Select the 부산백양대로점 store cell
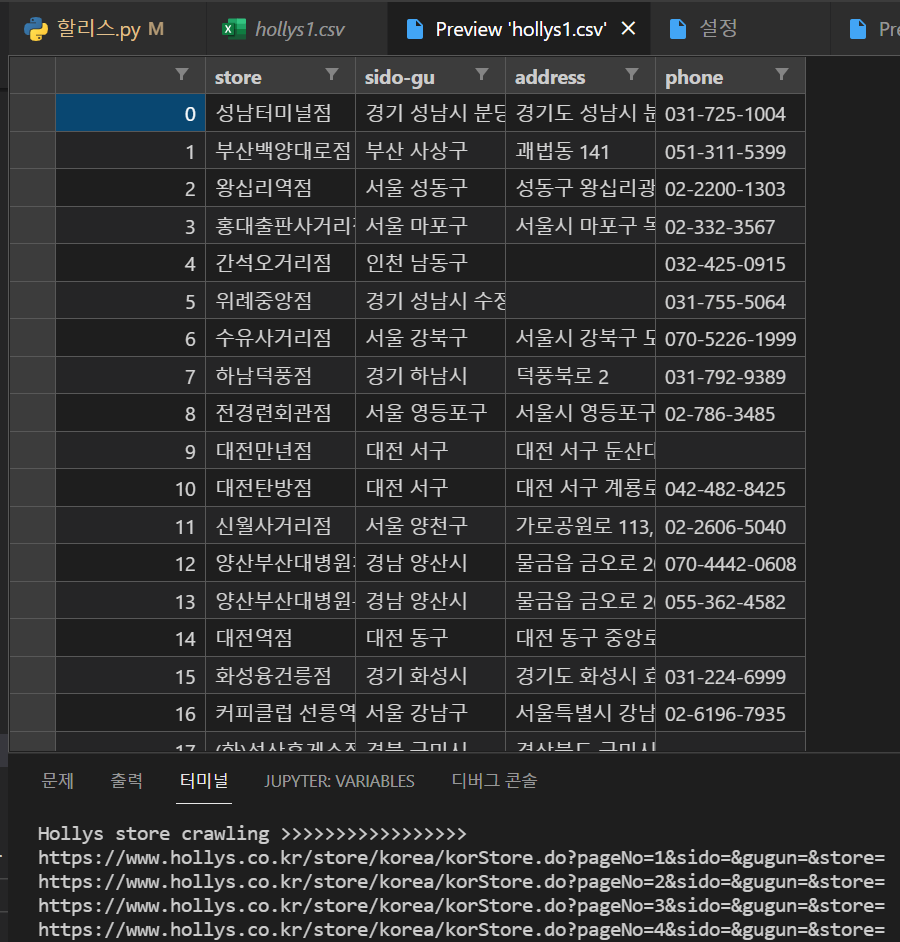This screenshot has width=900, height=942. [x=281, y=151]
